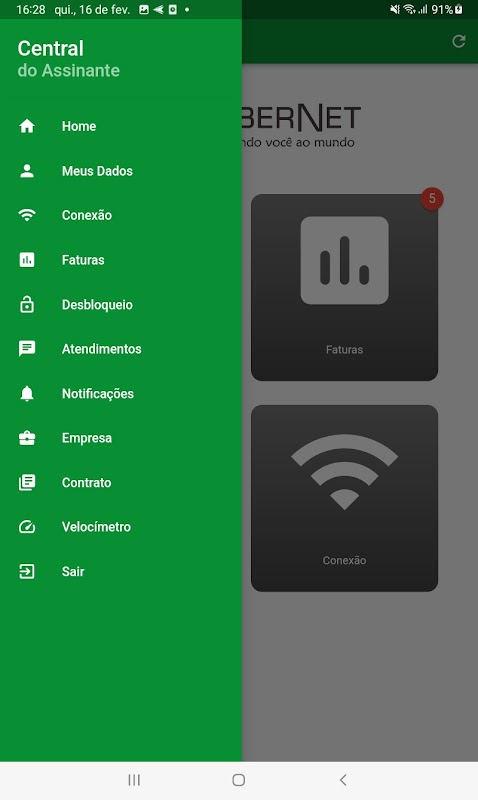Tap the refresh icon in top bar

tap(459, 41)
